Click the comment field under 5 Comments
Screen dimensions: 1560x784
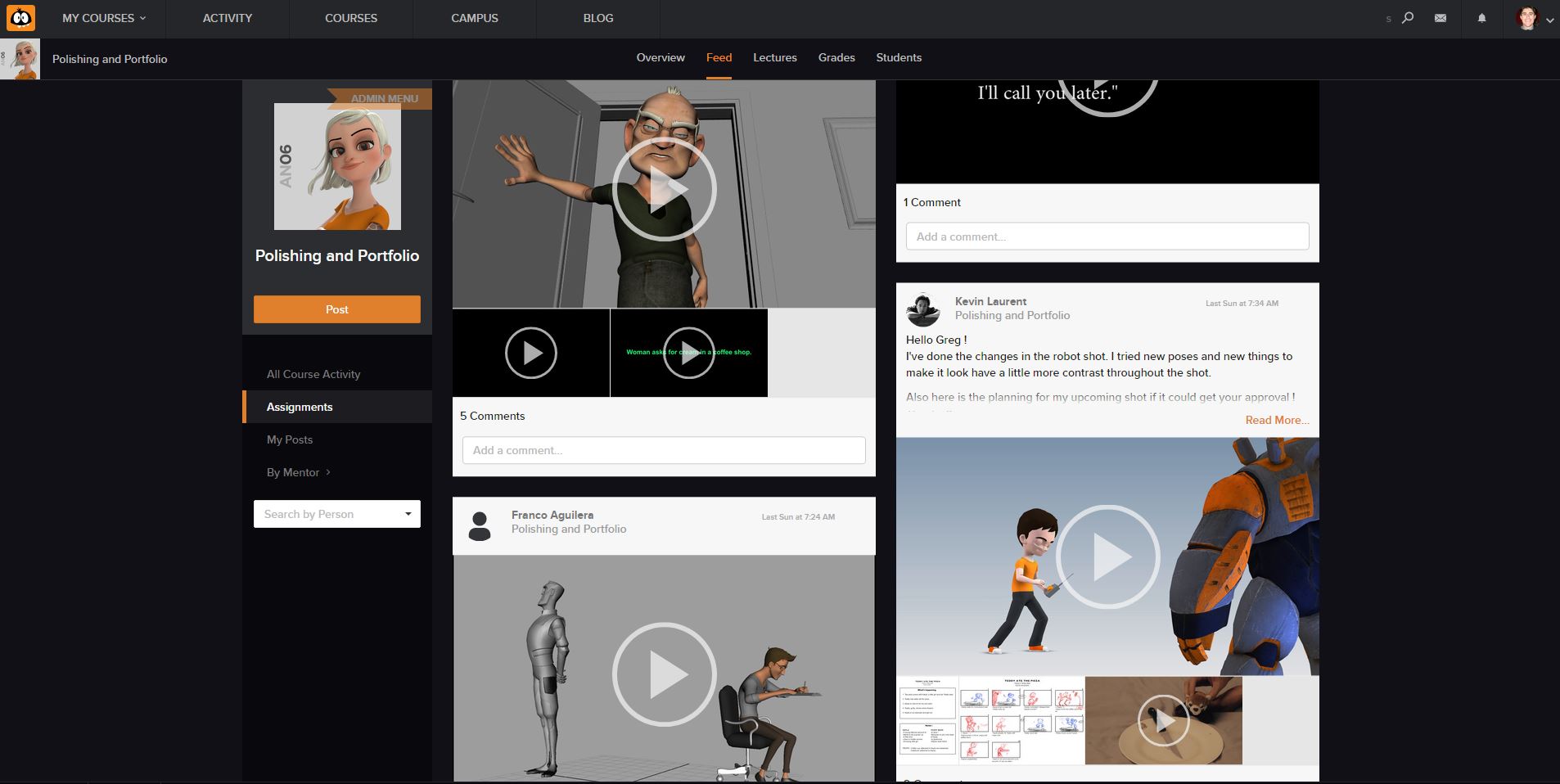(664, 450)
